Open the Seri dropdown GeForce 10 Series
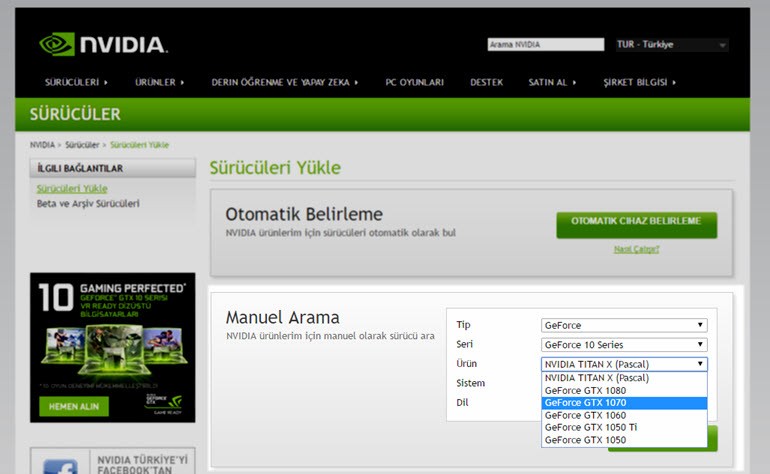Image resolution: width=770 pixels, height=474 pixels. [x=624, y=345]
